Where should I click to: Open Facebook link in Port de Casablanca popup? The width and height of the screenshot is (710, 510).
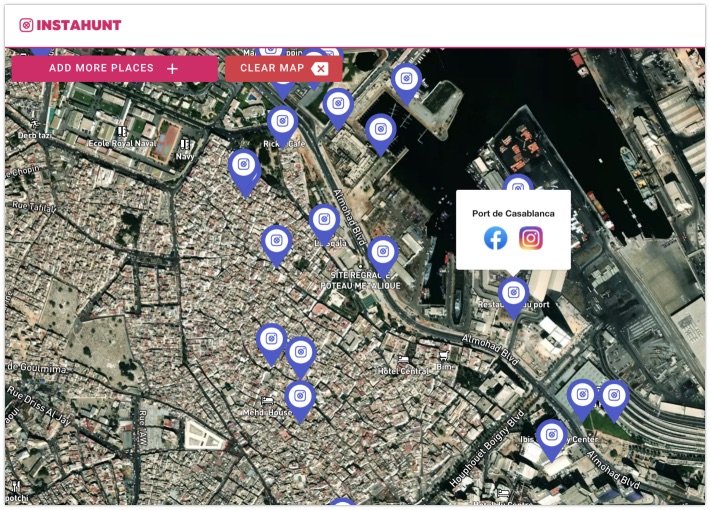tap(495, 238)
